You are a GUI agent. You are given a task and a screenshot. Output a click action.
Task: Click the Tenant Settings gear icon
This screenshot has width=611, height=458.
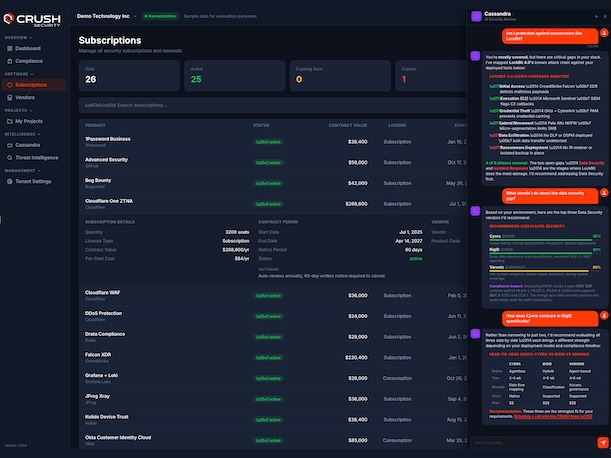coord(10,181)
